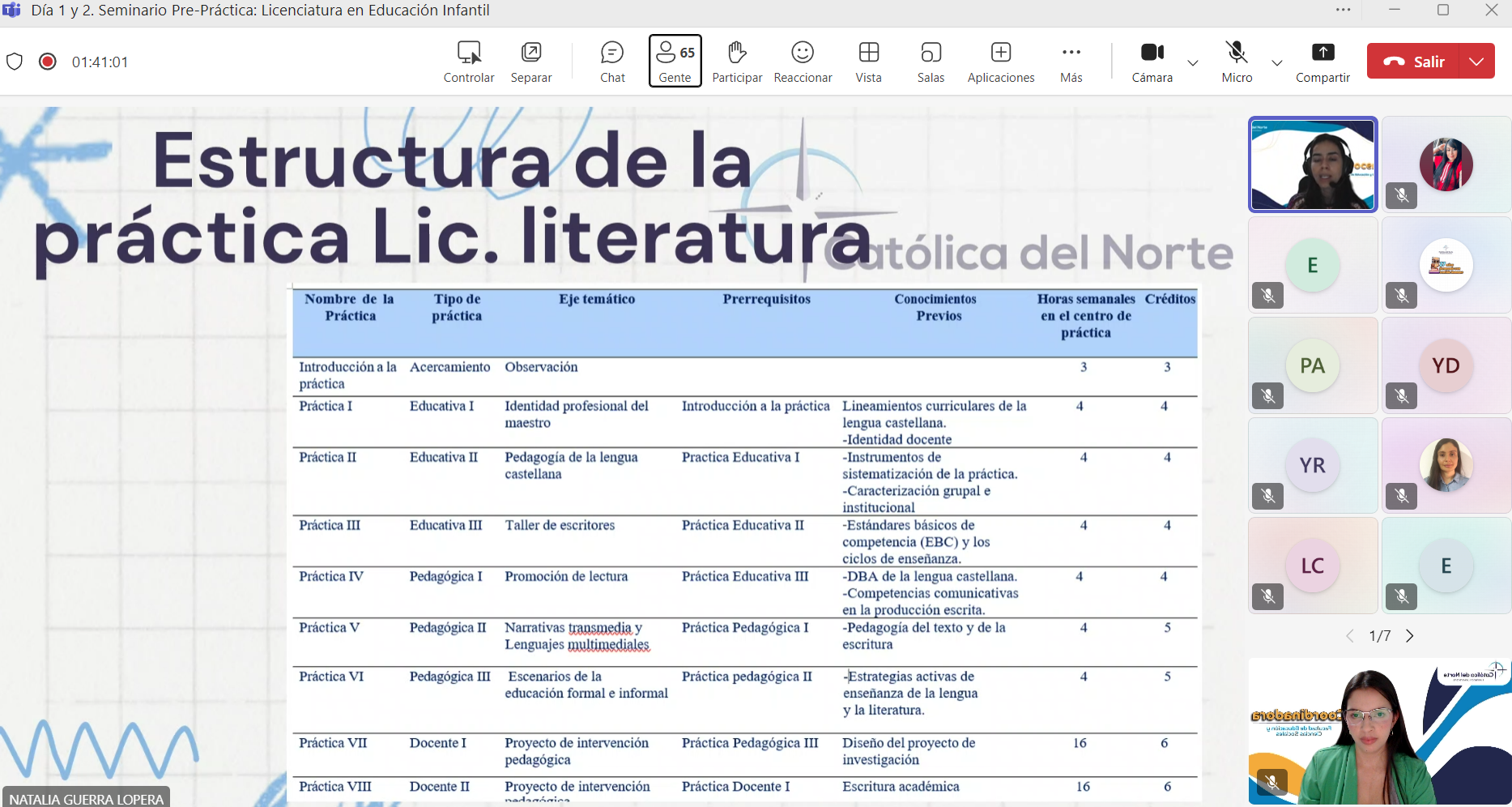Raise hand with the Participar button
The image size is (1512, 807).
(736, 62)
